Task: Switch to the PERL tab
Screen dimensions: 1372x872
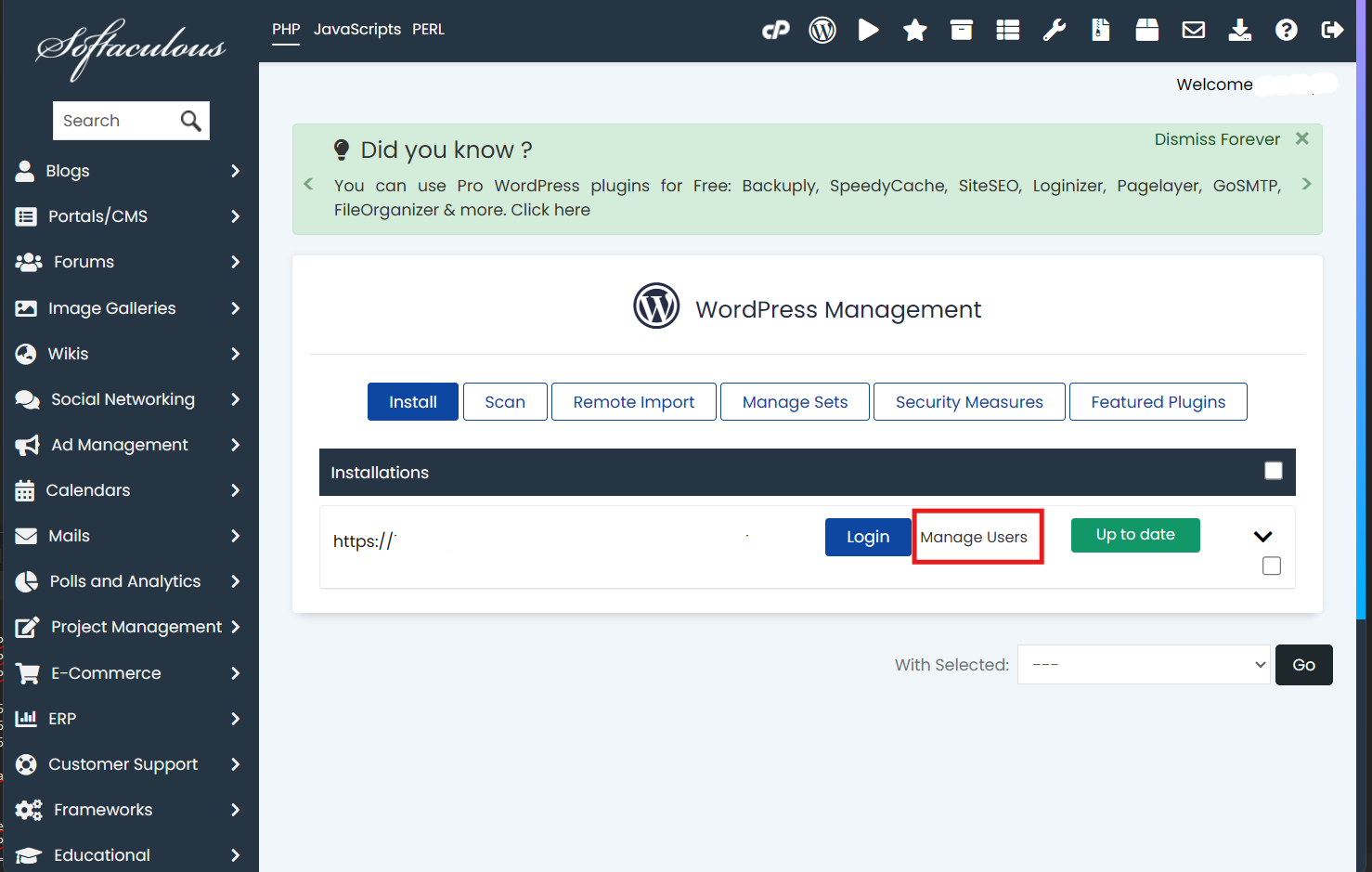Action: [x=429, y=30]
